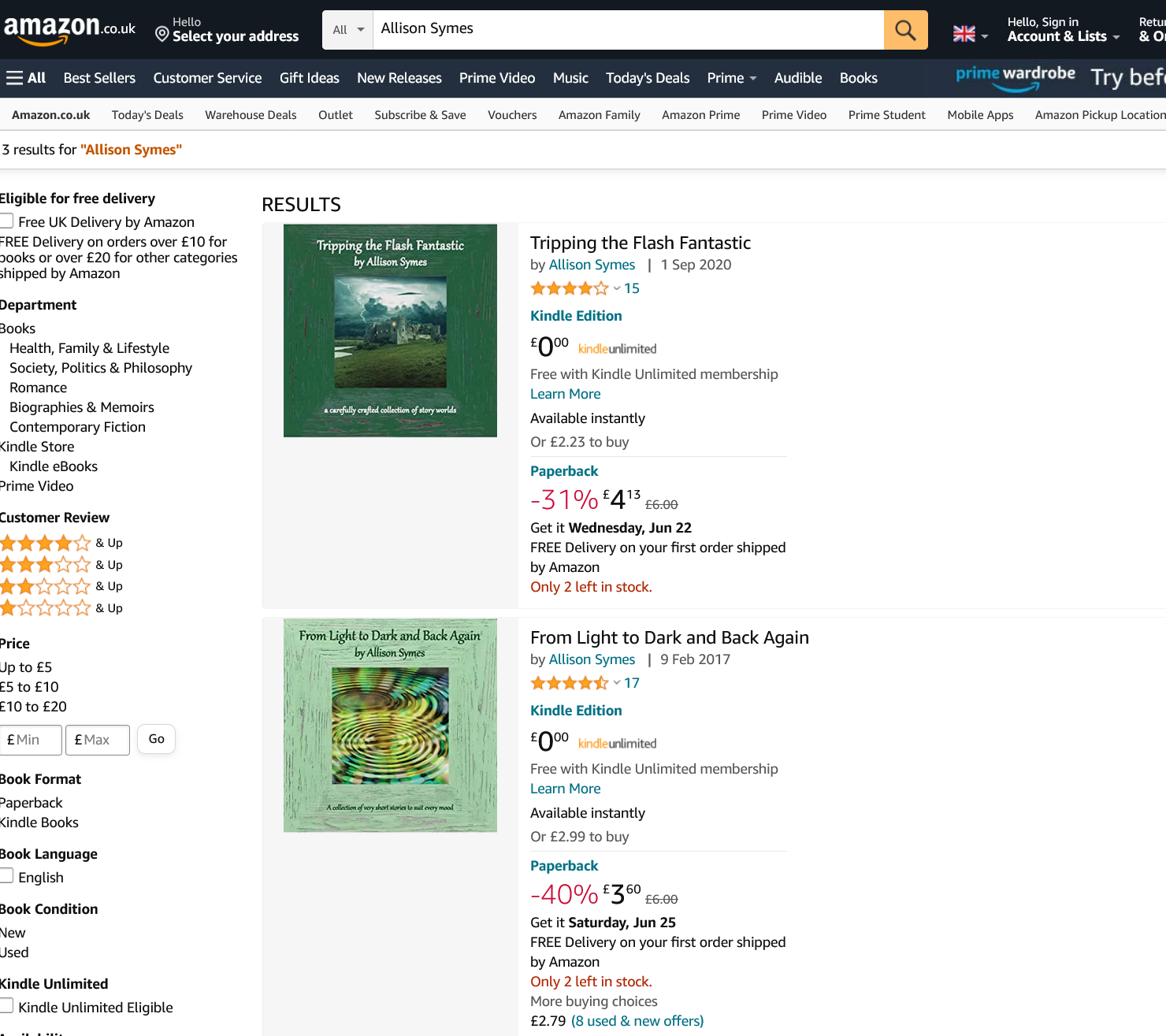Click the Amazon.co.uk logo
The height and width of the screenshot is (1036, 1166).
(x=69, y=26)
